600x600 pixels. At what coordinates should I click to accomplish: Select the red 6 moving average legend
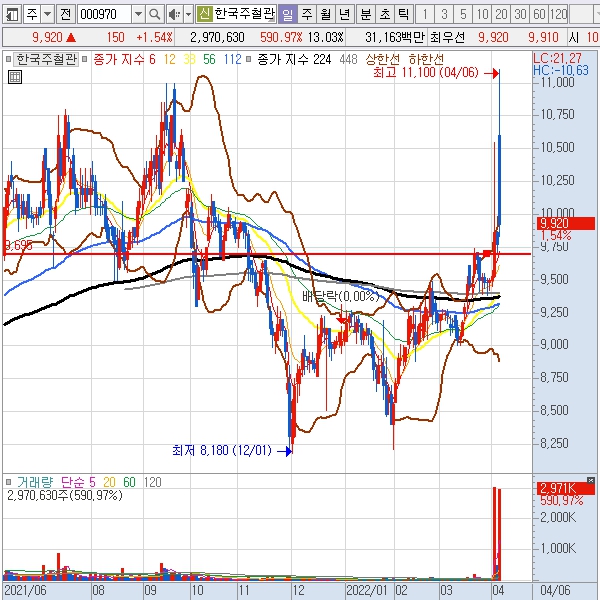click(152, 59)
